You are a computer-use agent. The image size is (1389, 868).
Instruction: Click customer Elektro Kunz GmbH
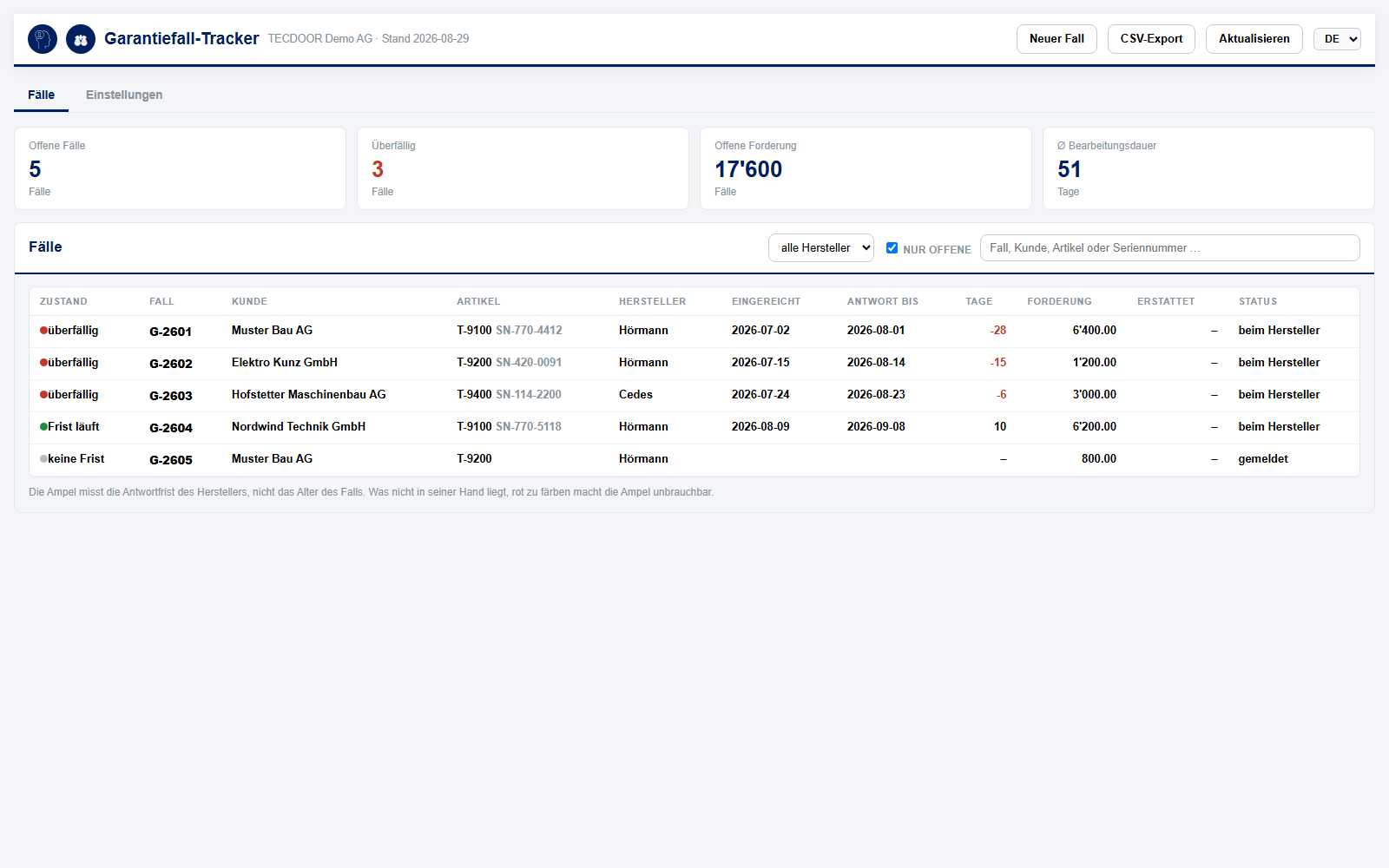click(285, 363)
